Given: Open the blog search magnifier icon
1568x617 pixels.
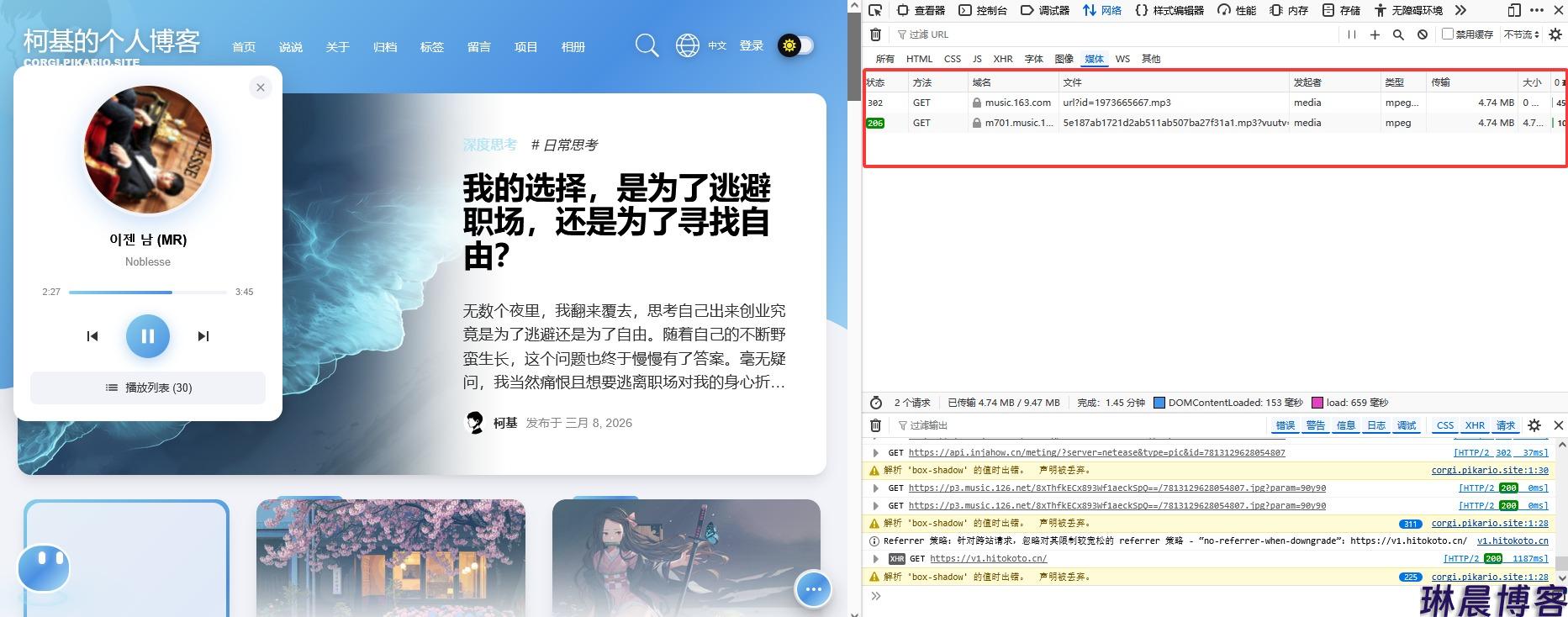Looking at the screenshot, I should coord(647,45).
